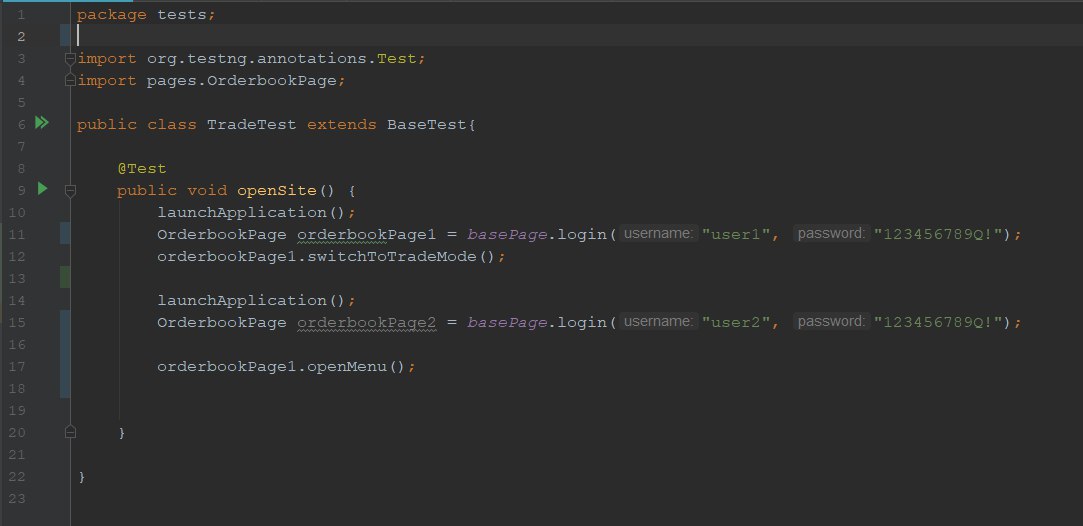Click 'password:' parameter hint on line 15
Viewport: 1083px width, 526px height.
(832, 322)
